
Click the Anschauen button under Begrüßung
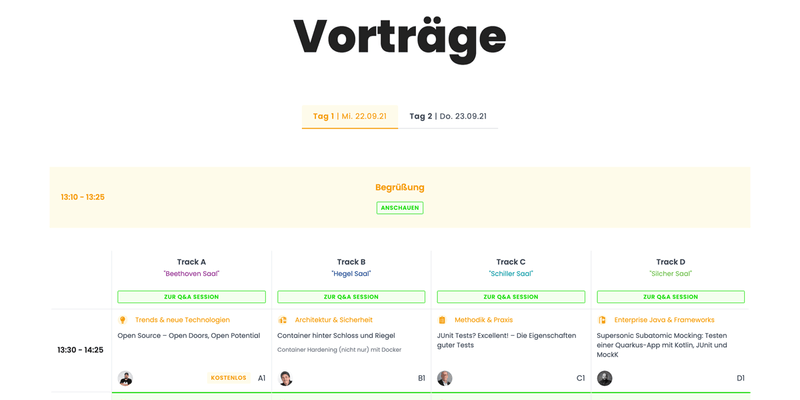click(400, 208)
